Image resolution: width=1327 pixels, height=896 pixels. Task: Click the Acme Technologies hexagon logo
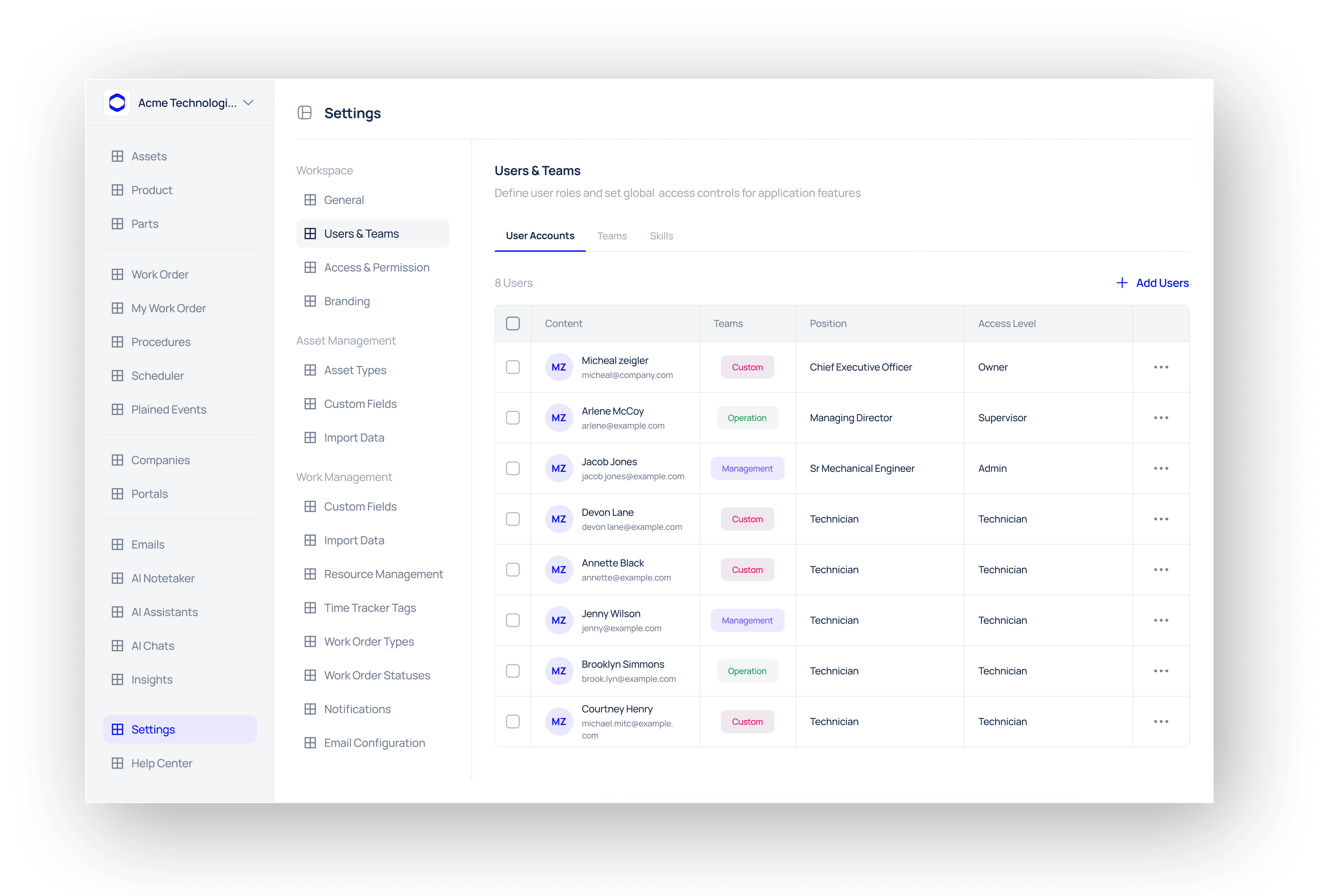tap(117, 103)
